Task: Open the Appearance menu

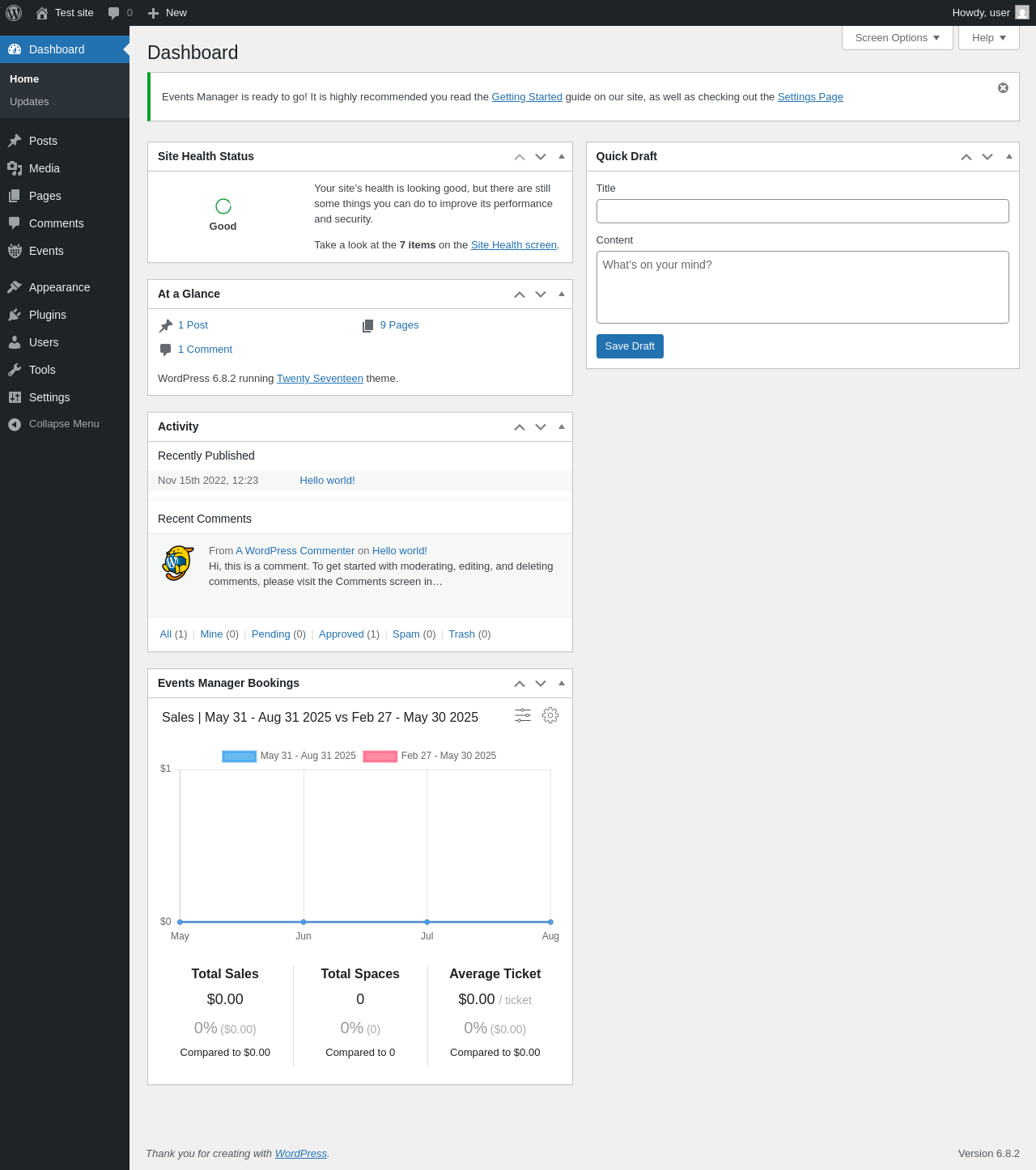Action: point(59,287)
